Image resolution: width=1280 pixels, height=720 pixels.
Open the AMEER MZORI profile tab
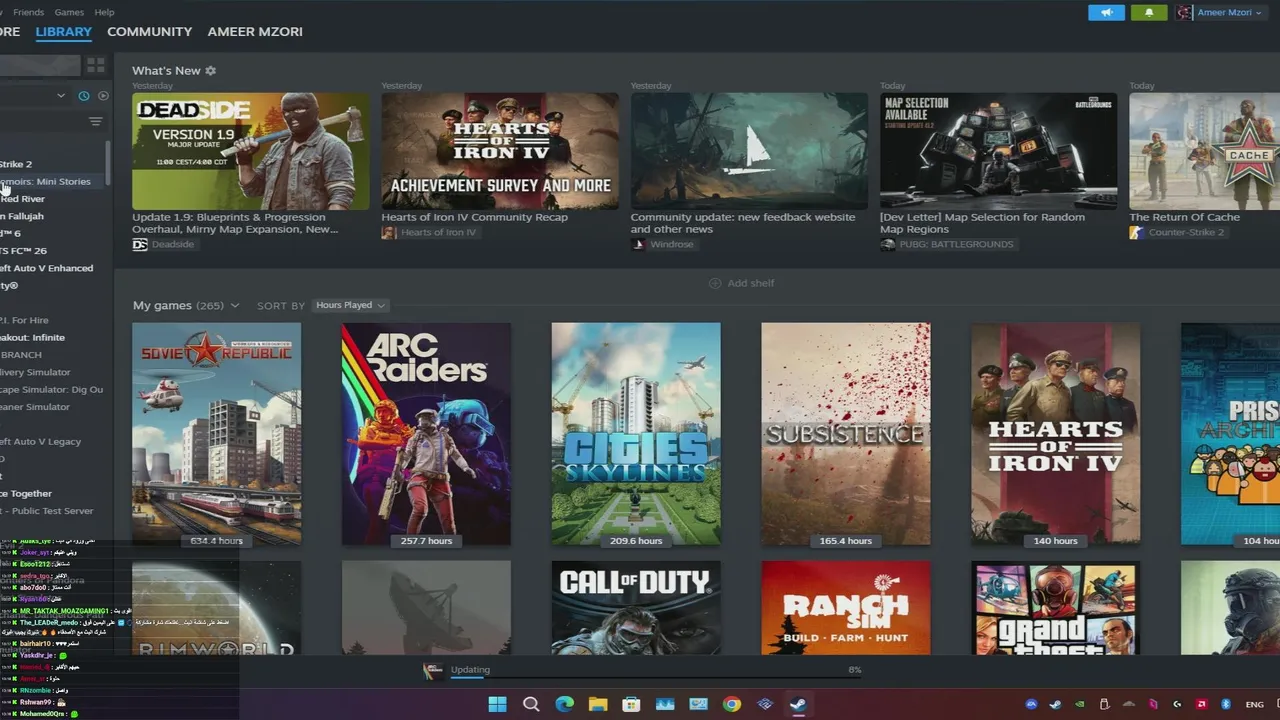click(255, 32)
